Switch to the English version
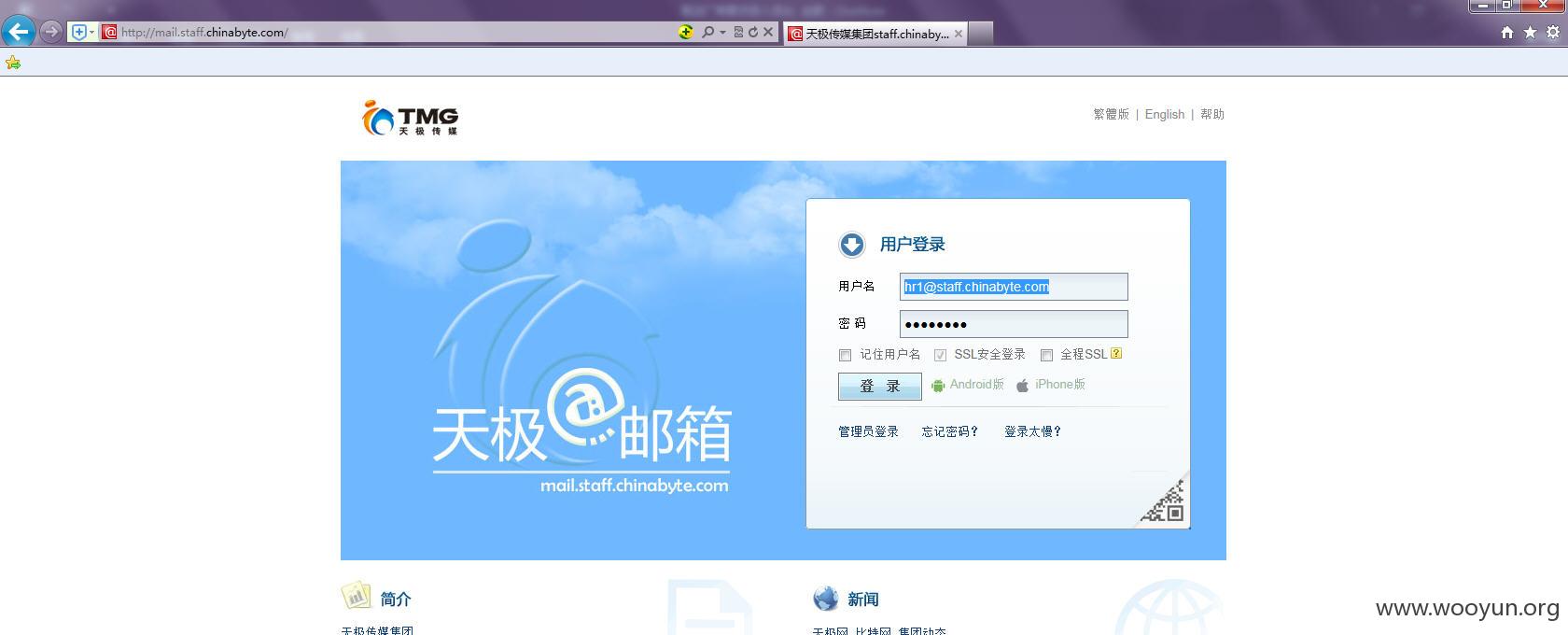Viewport: 1568px width, 635px height. pos(1164,114)
